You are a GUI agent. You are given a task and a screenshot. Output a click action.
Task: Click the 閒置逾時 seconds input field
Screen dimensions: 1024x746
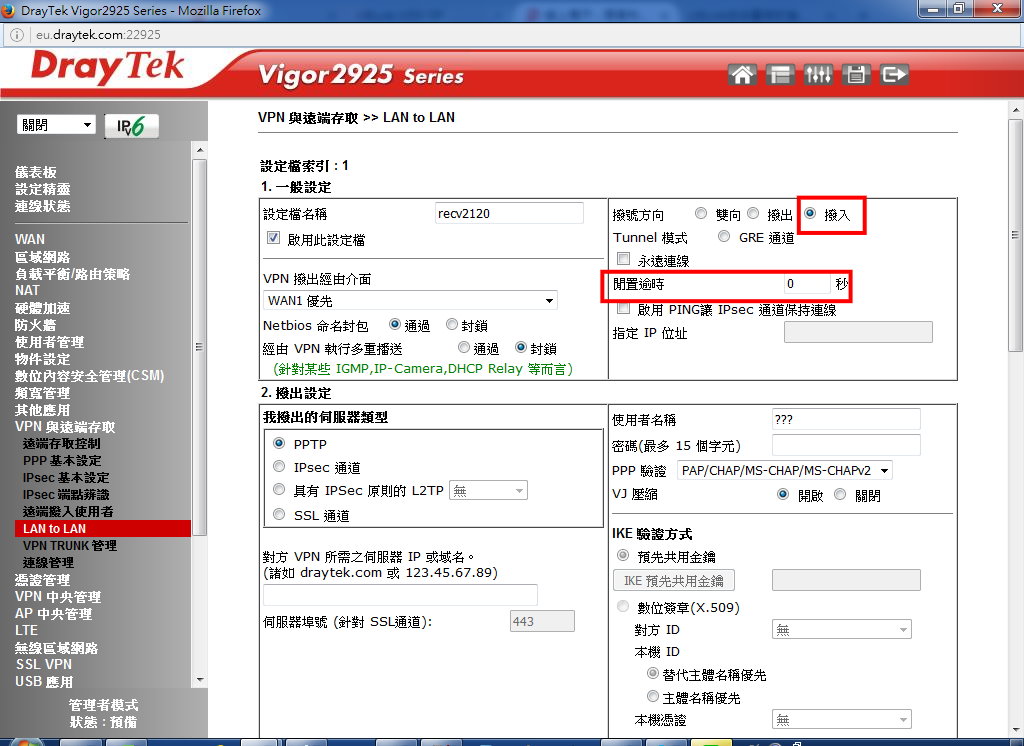click(805, 285)
